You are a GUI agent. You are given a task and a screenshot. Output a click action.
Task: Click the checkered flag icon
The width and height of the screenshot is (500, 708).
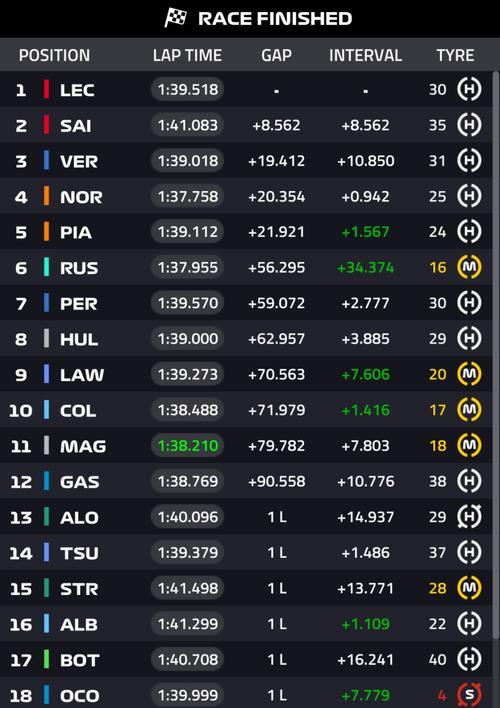pyautogui.click(x=175, y=18)
